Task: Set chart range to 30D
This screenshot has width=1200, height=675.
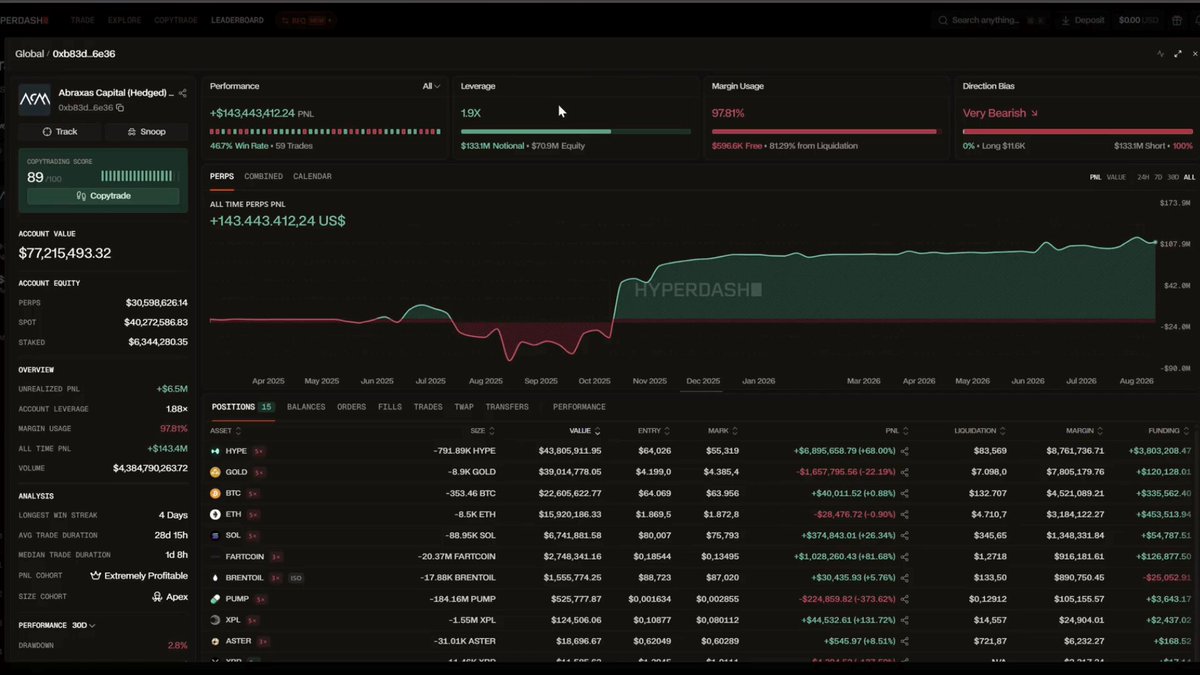Action: click(x=1173, y=177)
